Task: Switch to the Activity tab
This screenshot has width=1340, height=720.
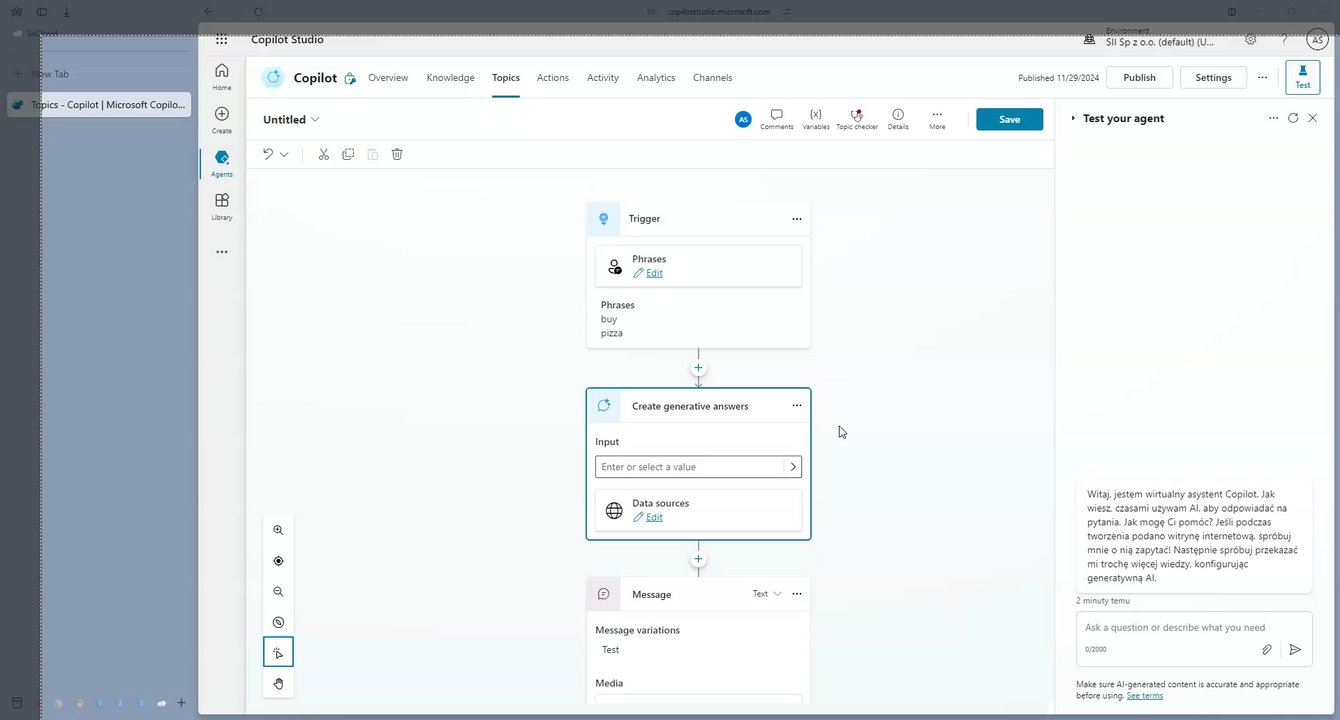Action: [603, 77]
